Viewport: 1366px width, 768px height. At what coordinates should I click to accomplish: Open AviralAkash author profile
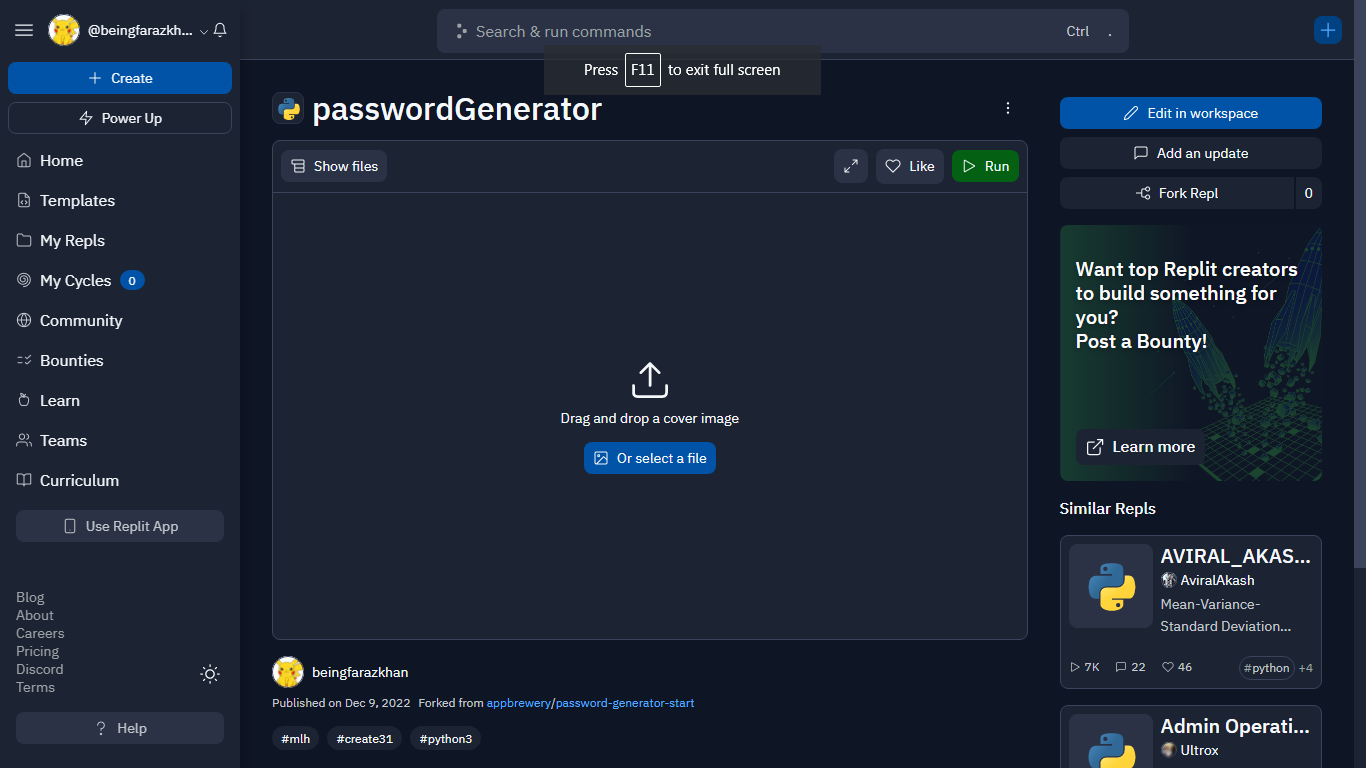[1208, 580]
